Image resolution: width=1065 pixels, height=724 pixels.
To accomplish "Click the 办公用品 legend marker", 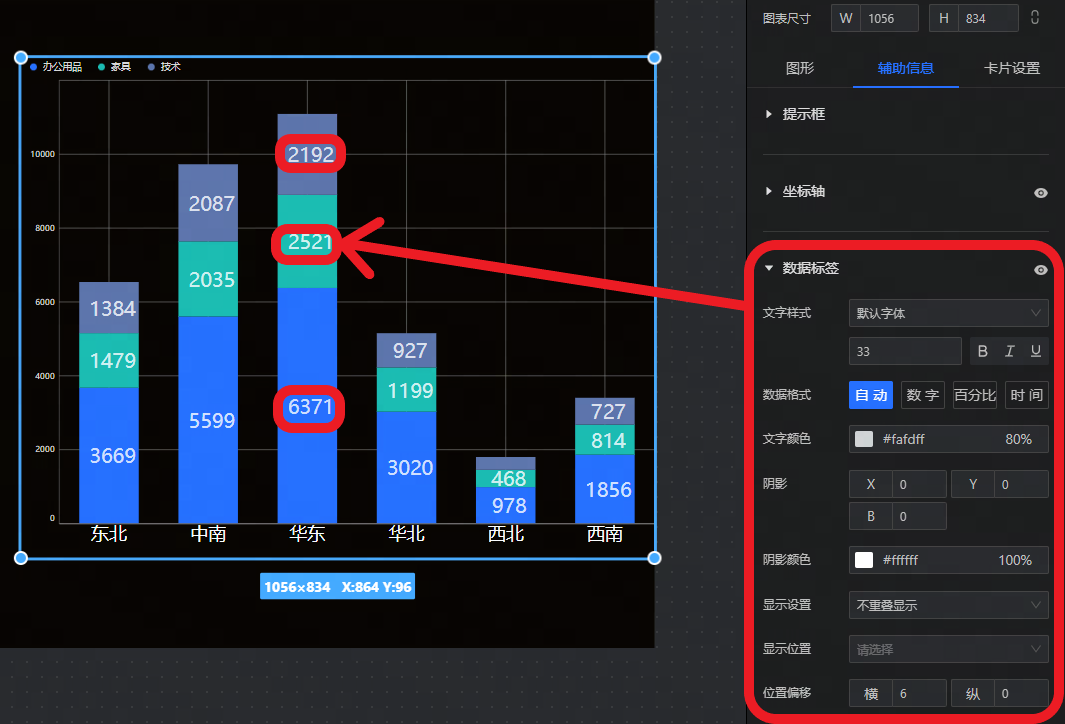I will (x=34, y=67).
